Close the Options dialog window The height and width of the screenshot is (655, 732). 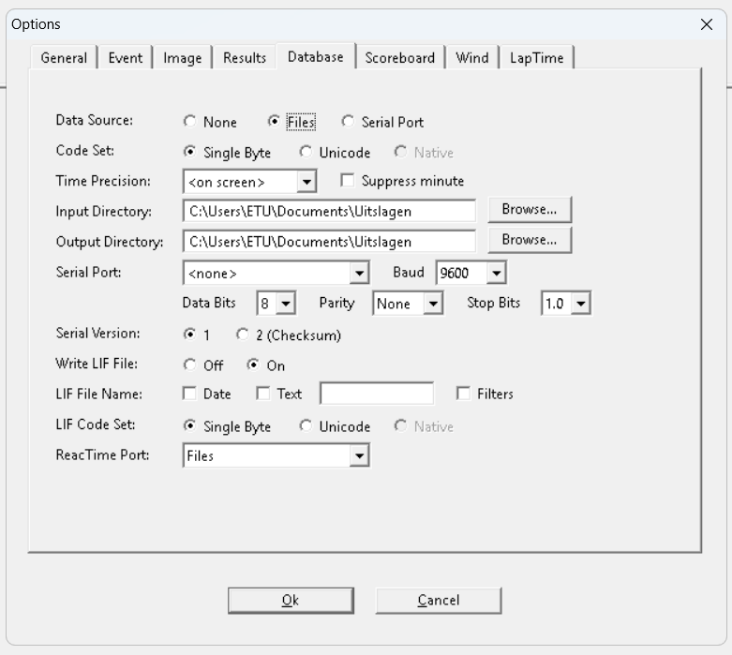tap(706, 25)
